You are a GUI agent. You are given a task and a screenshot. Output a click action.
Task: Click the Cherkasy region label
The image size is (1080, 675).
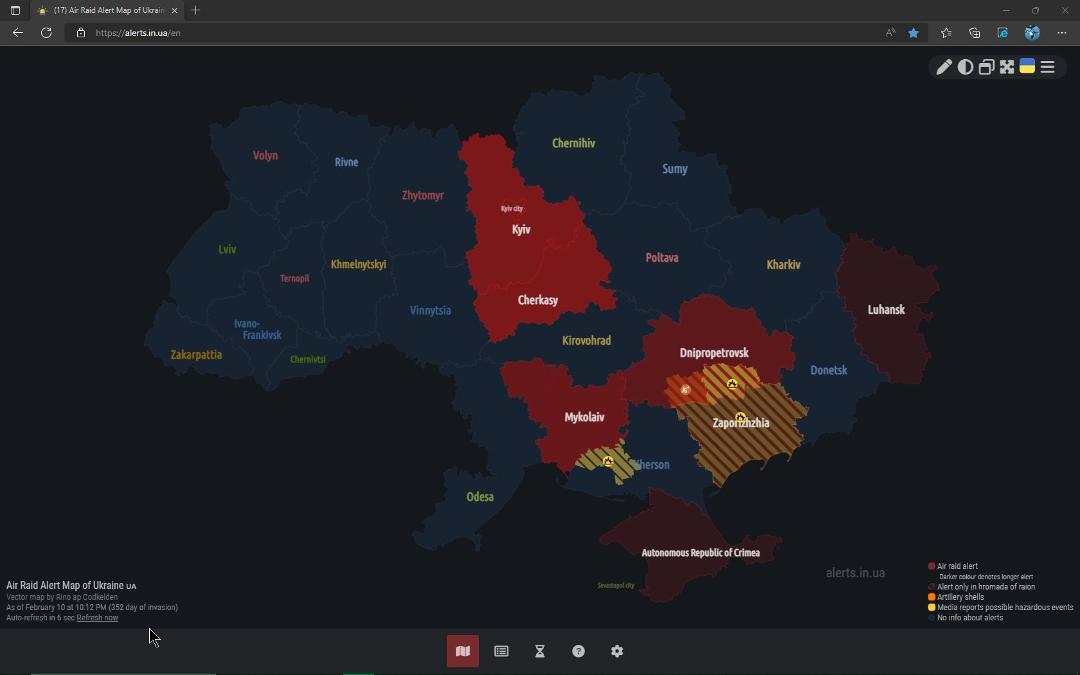[538, 300]
